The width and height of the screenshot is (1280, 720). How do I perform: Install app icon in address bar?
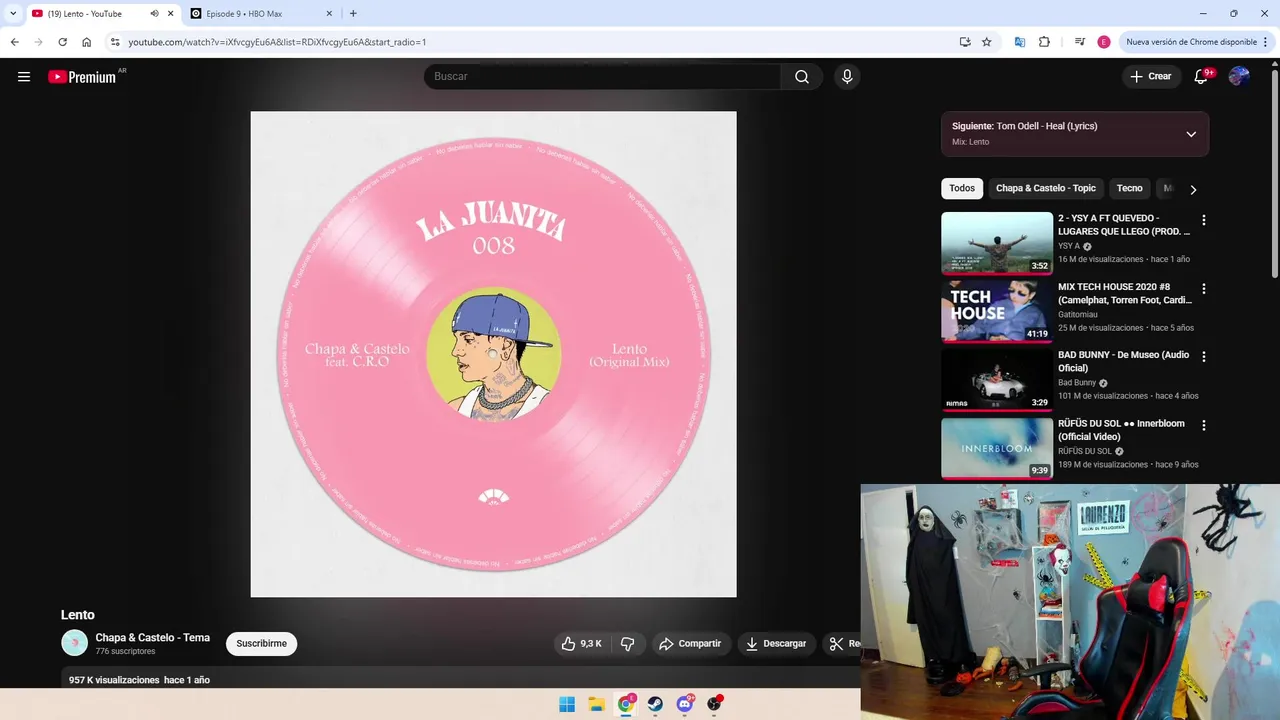(x=965, y=42)
